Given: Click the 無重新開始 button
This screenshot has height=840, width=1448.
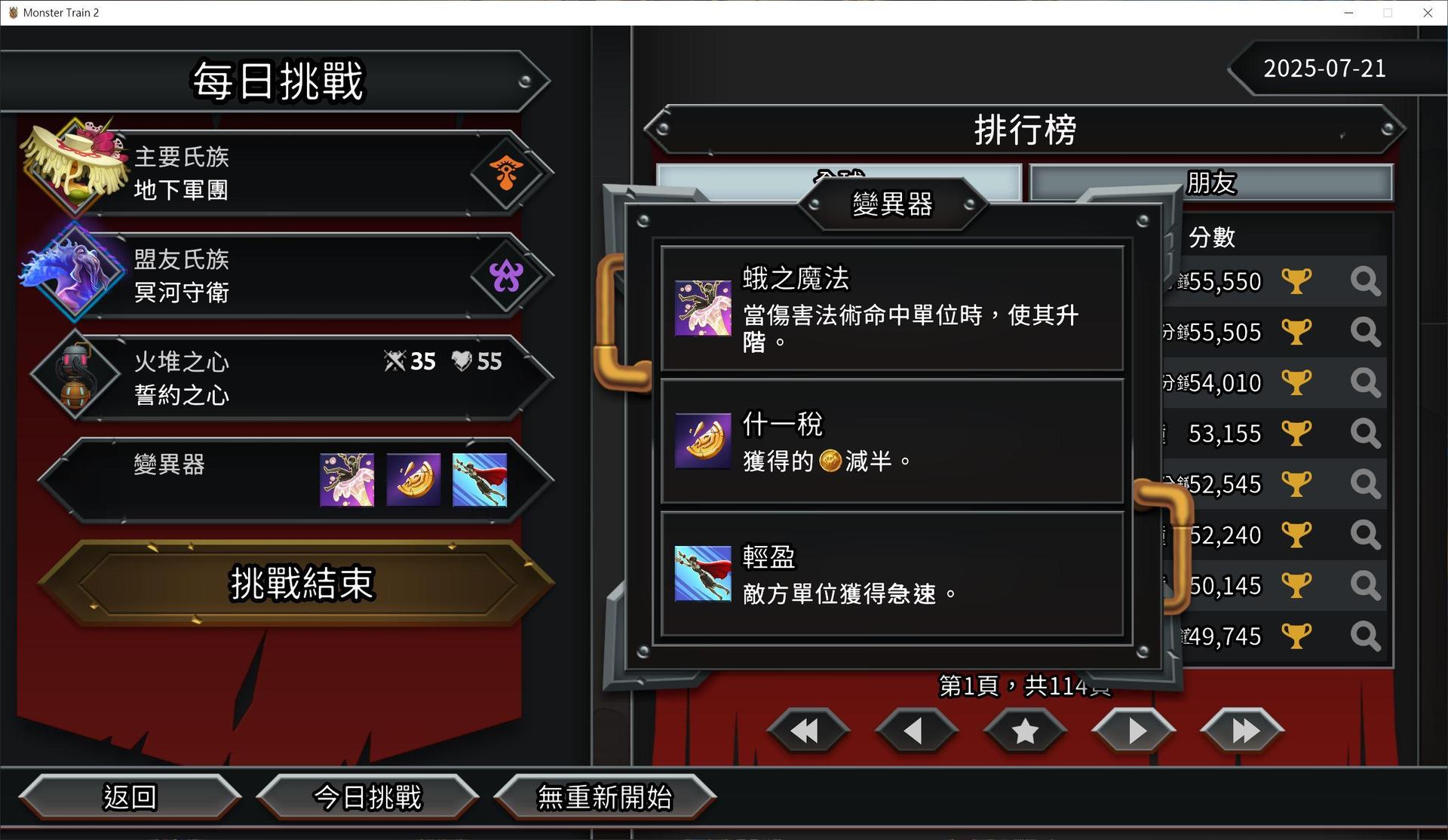Looking at the screenshot, I should point(605,797).
